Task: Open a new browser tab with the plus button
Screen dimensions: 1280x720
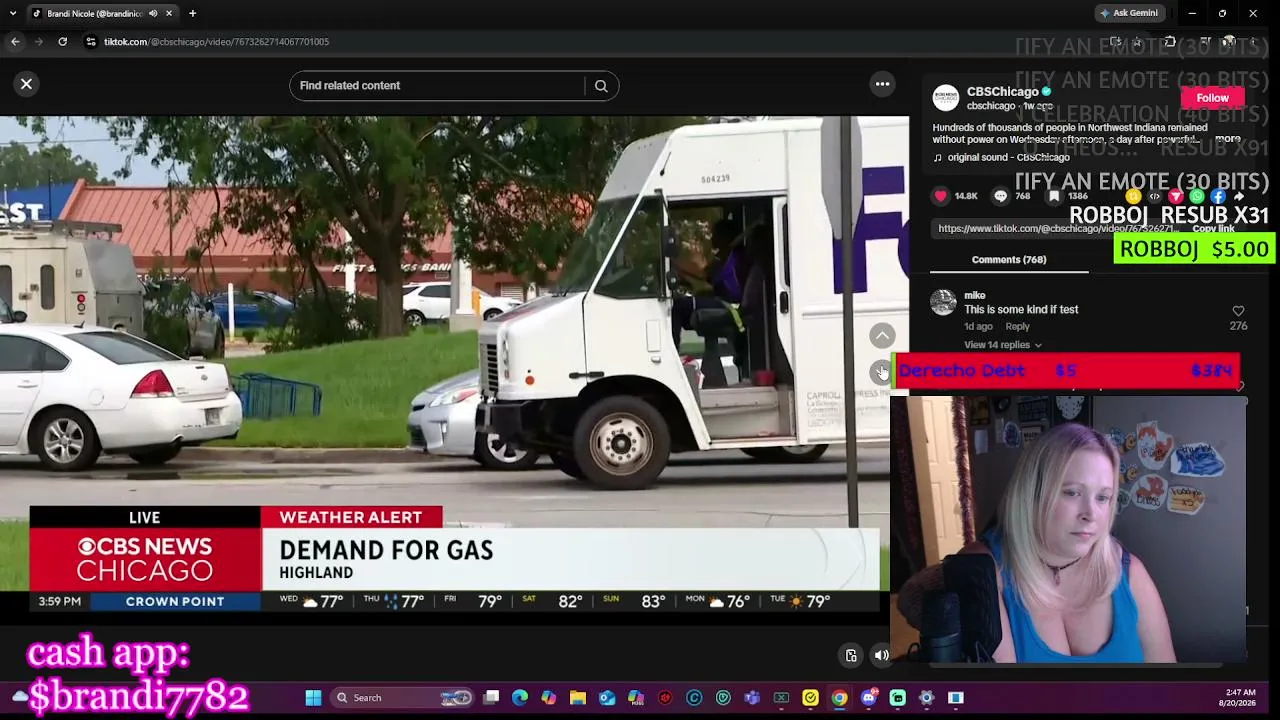Action: [x=192, y=13]
